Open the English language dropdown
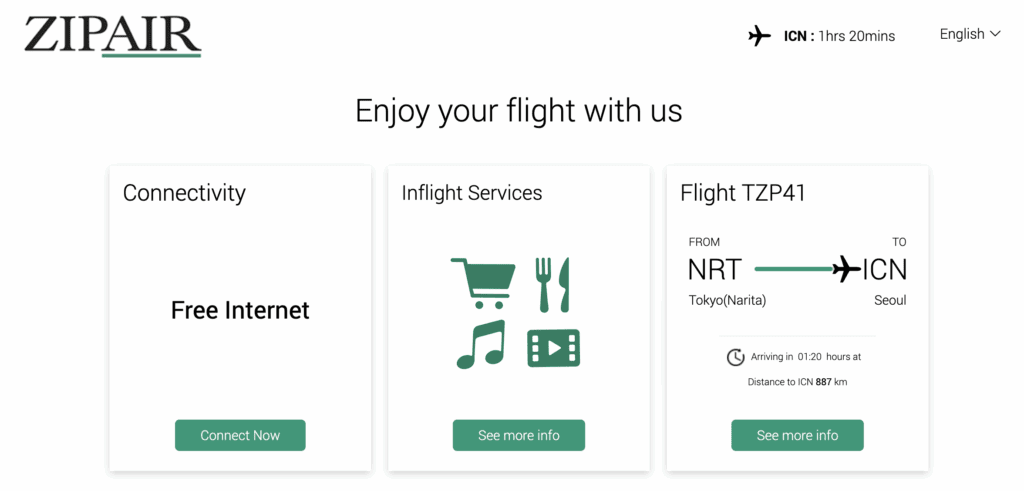 pyautogui.click(x=962, y=34)
